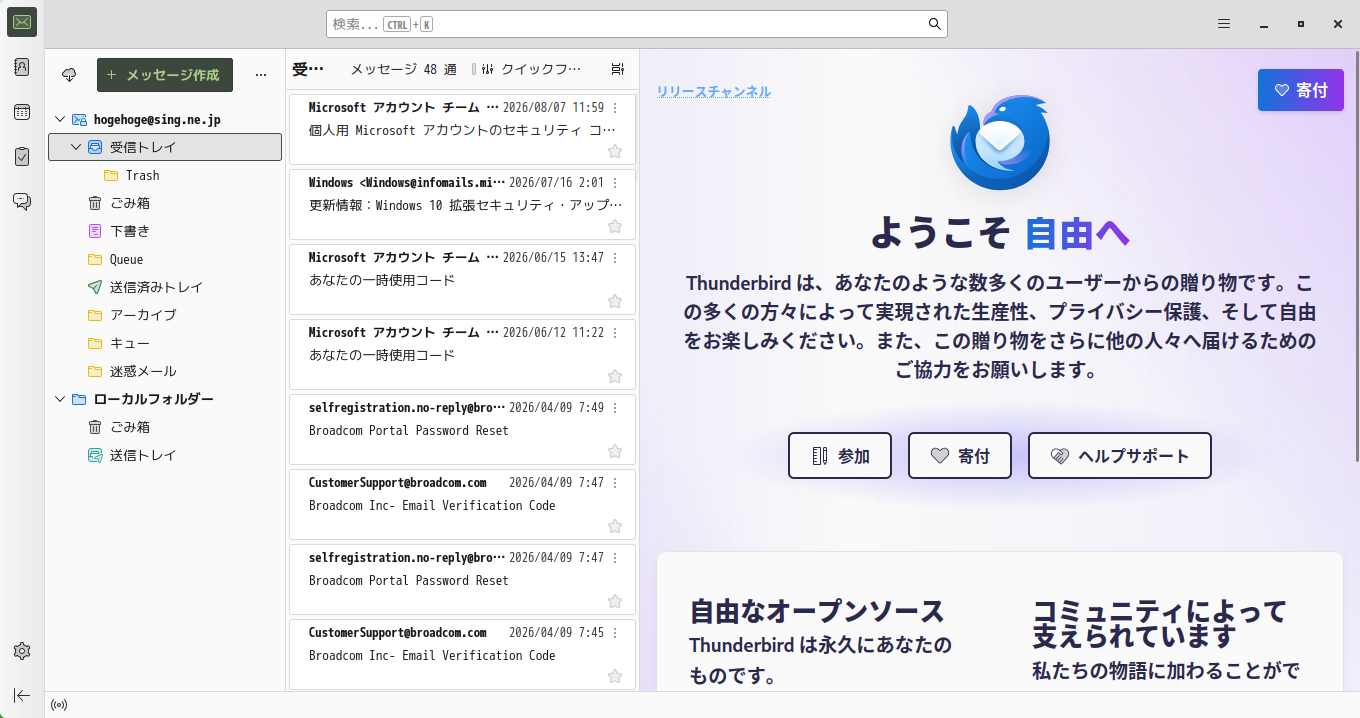Star the Windows 10 update message

coord(615,226)
